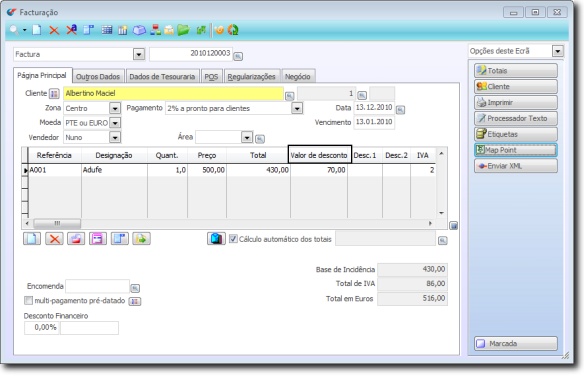The height and width of the screenshot is (376, 584).
Task: Select the Página Principal tab
Action: point(42,76)
